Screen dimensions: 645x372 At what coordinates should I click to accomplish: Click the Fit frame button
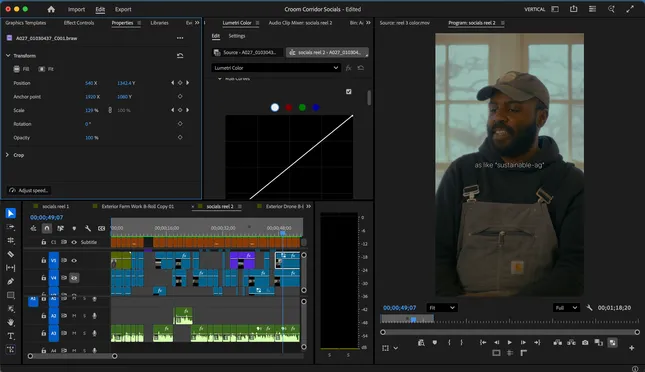(x=46, y=69)
